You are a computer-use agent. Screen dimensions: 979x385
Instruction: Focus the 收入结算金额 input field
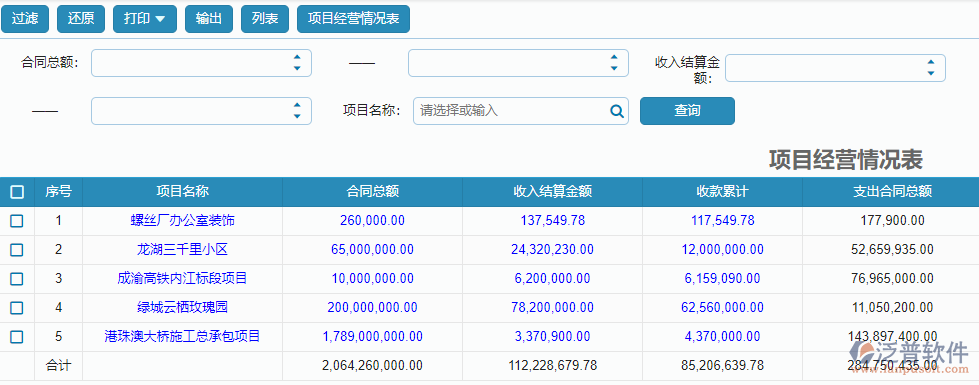(835, 68)
